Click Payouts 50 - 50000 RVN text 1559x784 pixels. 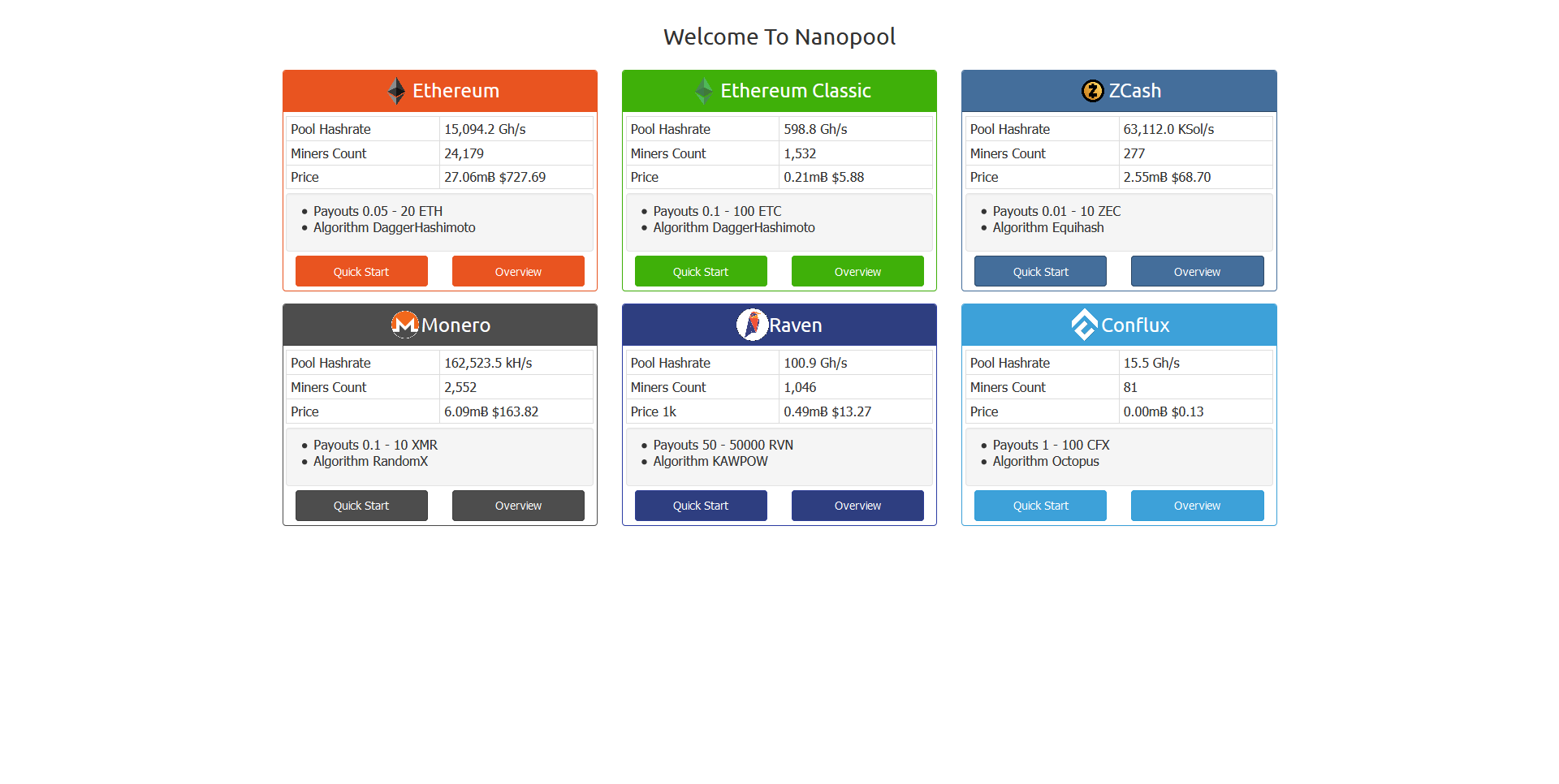723,445
